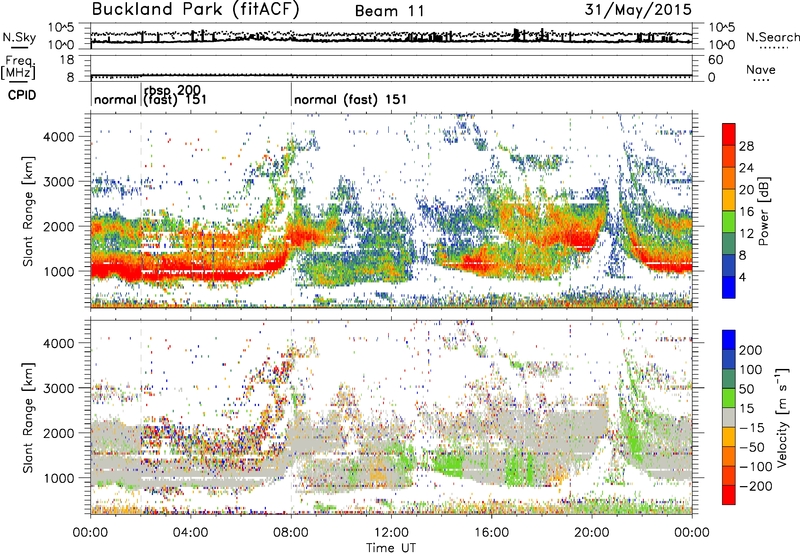800x554 pixels.
Task: Click the 10^5 tick beside the N.Sky label
Action: tap(61, 27)
